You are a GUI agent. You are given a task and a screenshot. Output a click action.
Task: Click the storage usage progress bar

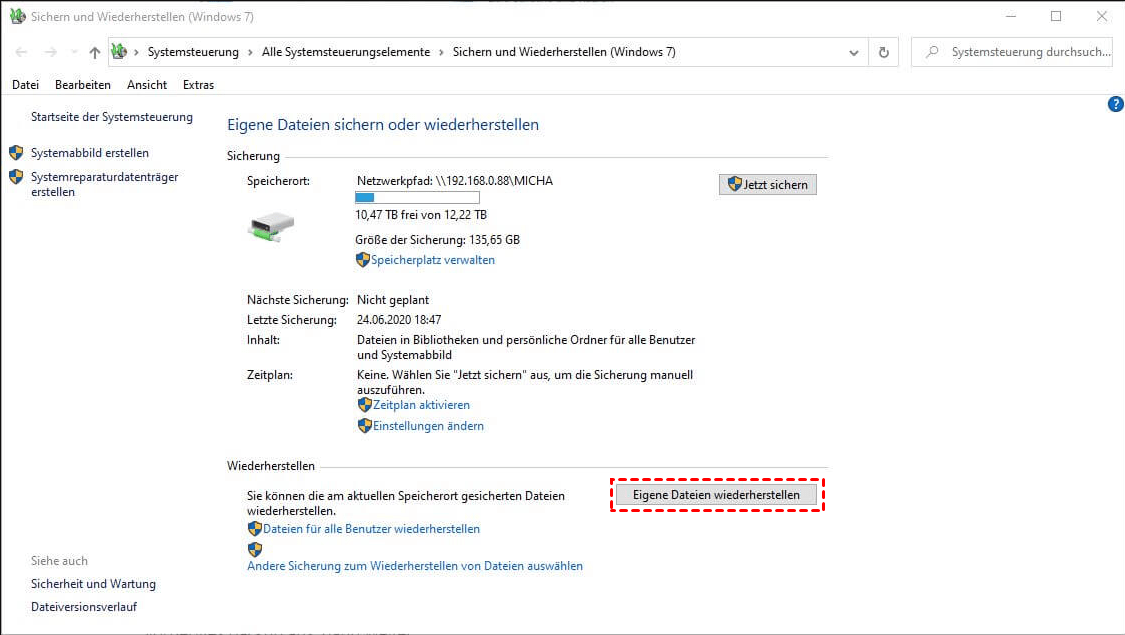pos(417,197)
